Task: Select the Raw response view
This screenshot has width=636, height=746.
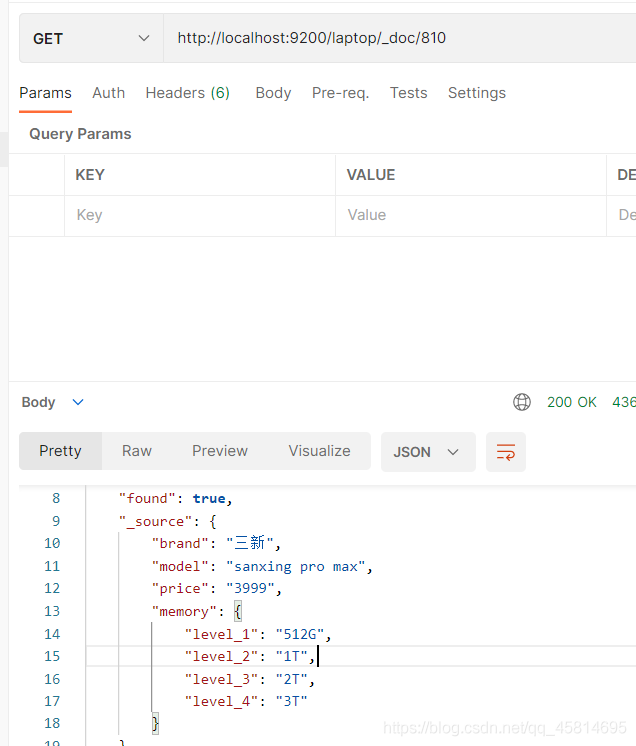Action: [137, 451]
